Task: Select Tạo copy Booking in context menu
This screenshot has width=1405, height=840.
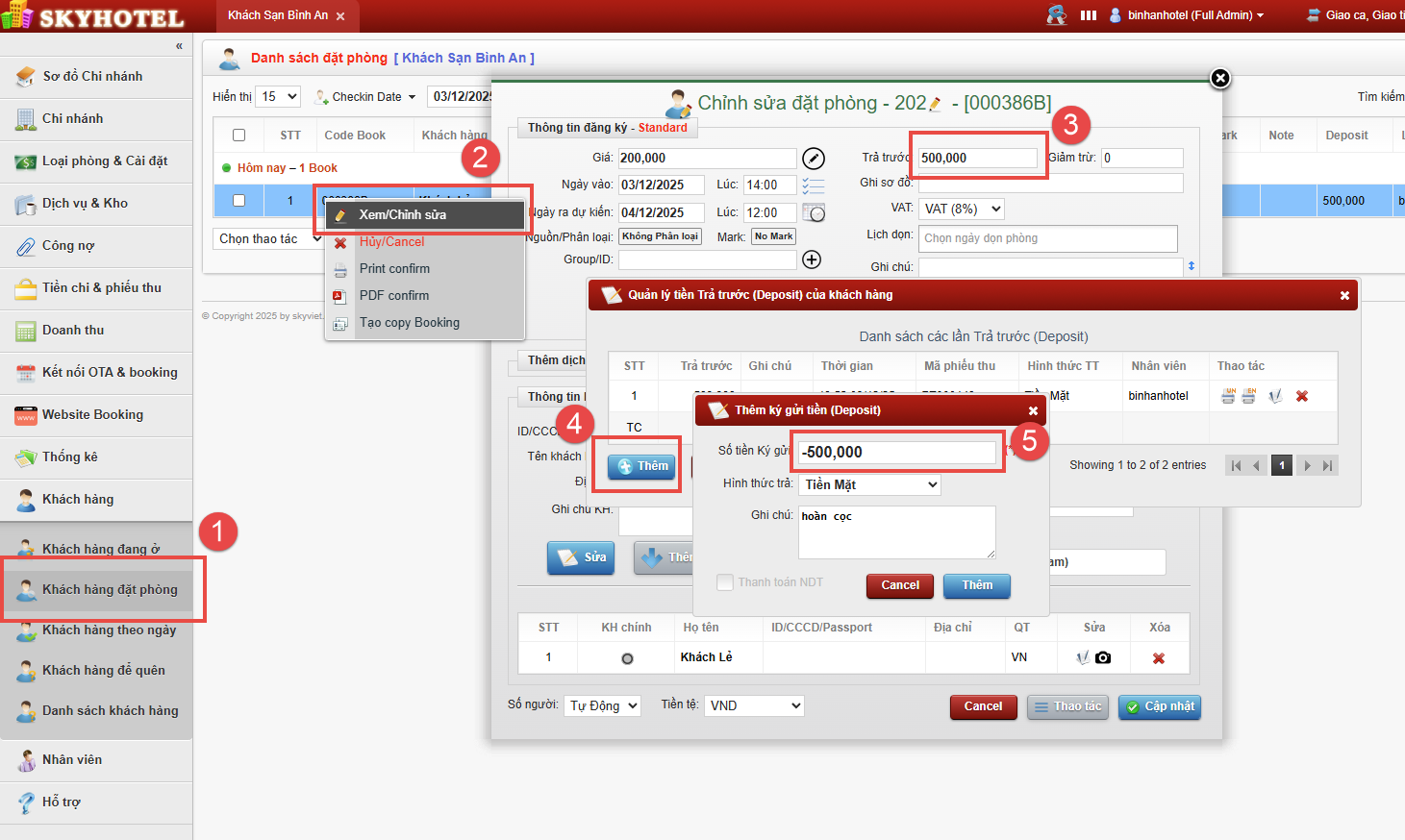Action: click(409, 323)
